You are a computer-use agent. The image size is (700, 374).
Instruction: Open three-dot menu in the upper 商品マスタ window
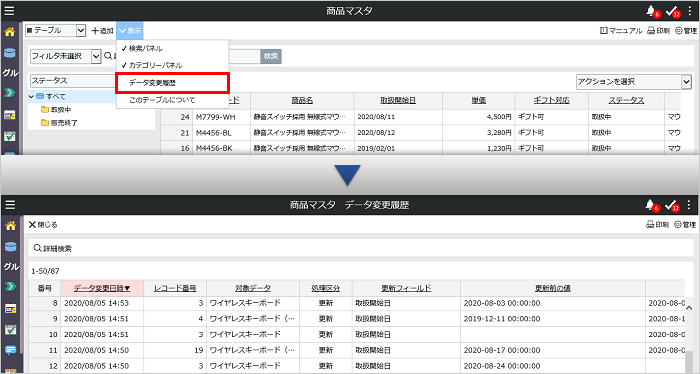(x=690, y=11)
